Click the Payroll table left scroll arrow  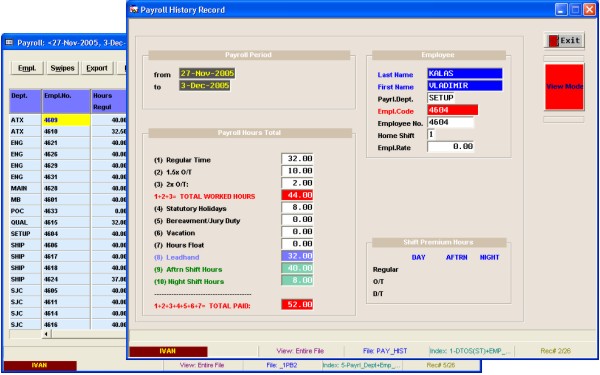click(46, 334)
